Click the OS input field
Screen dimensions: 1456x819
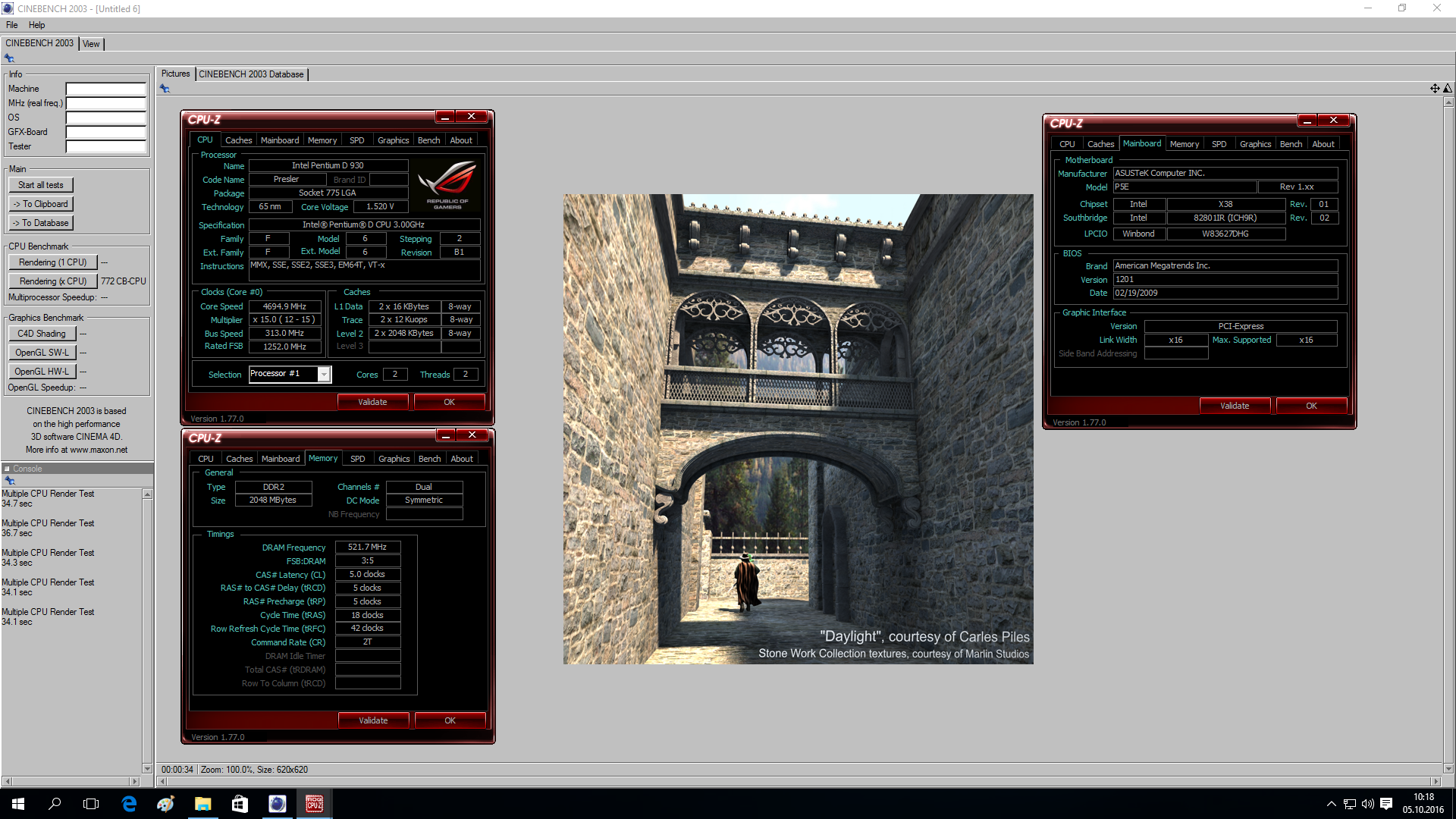coord(106,118)
